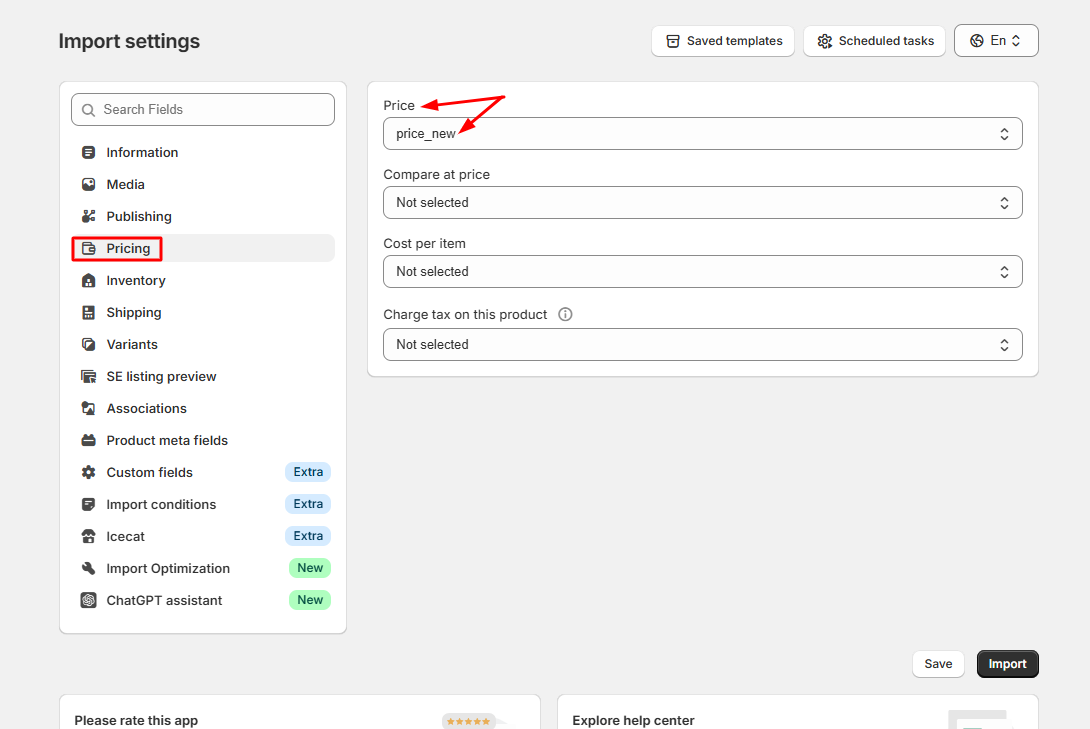
Task: Click the Pricing wallet icon
Action: (88, 248)
